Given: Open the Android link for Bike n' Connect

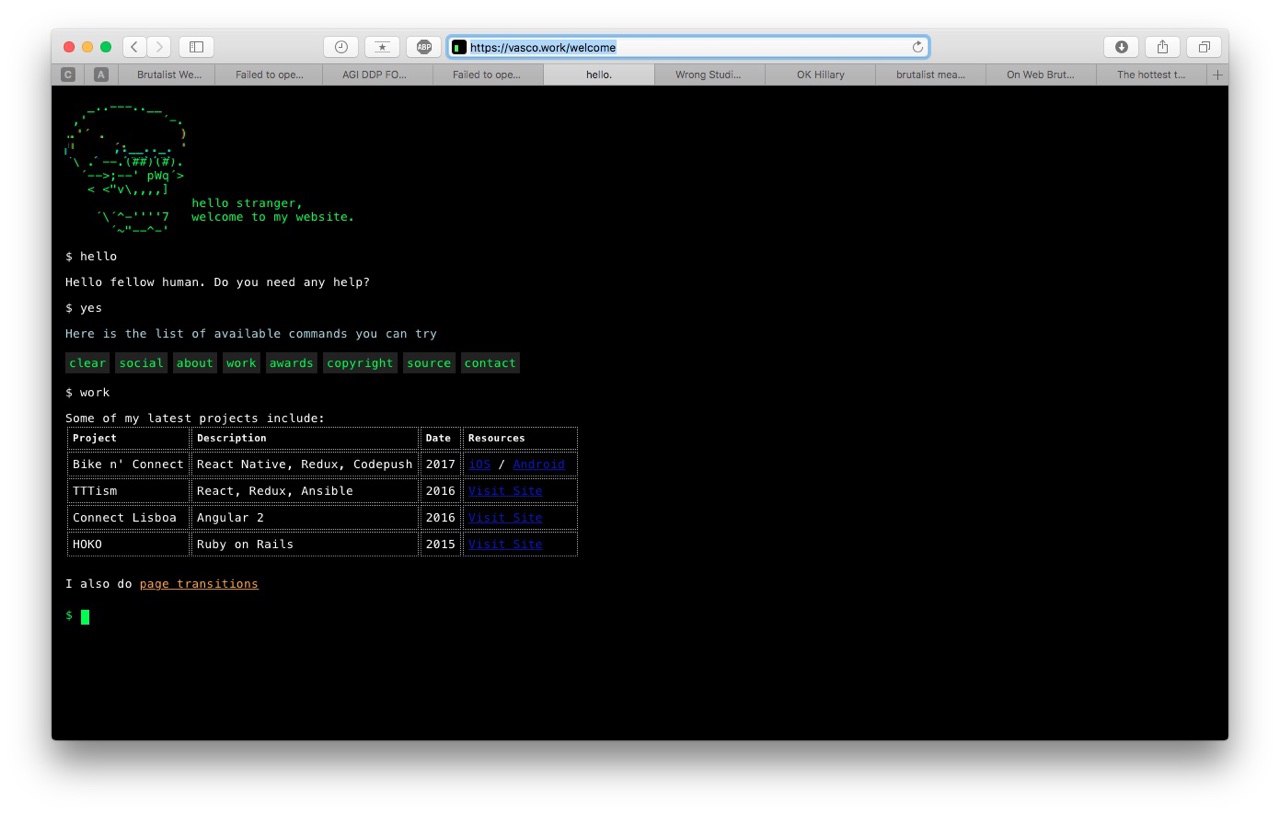Looking at the screenshot, I should click(x=538, y=464).
